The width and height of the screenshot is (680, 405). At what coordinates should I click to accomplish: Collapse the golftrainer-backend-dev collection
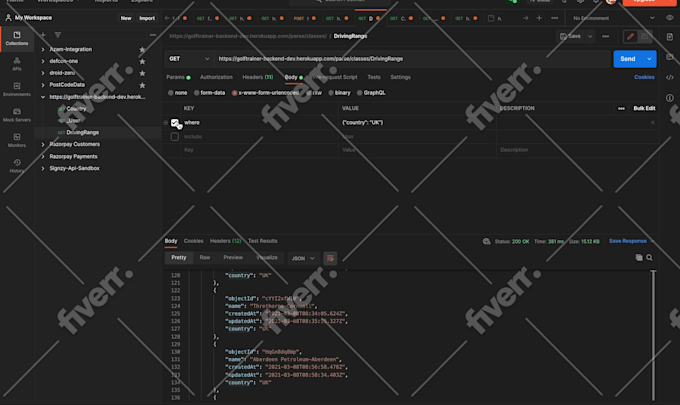(43, 97)
